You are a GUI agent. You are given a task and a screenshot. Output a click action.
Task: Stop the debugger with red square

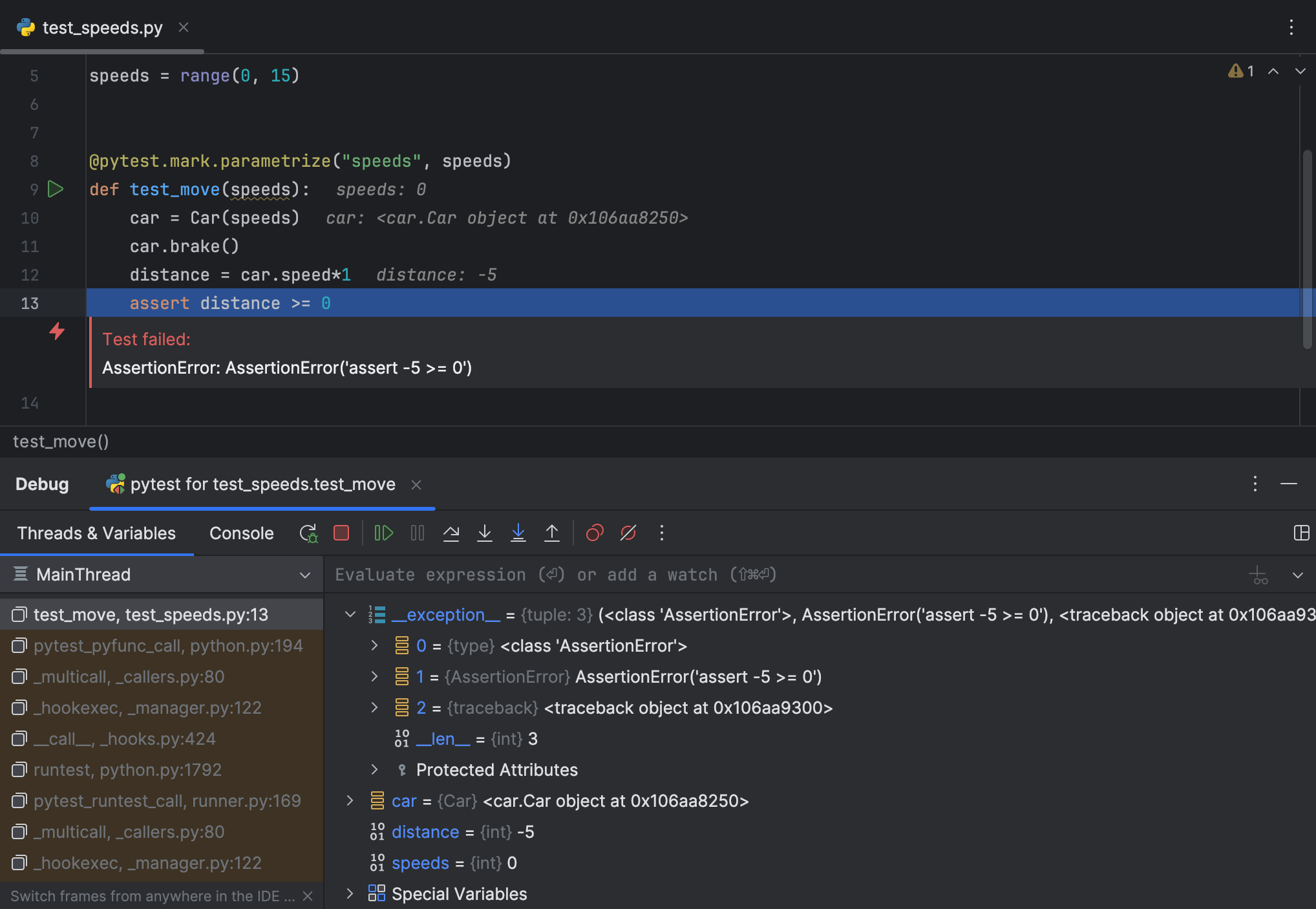[341, 533]
